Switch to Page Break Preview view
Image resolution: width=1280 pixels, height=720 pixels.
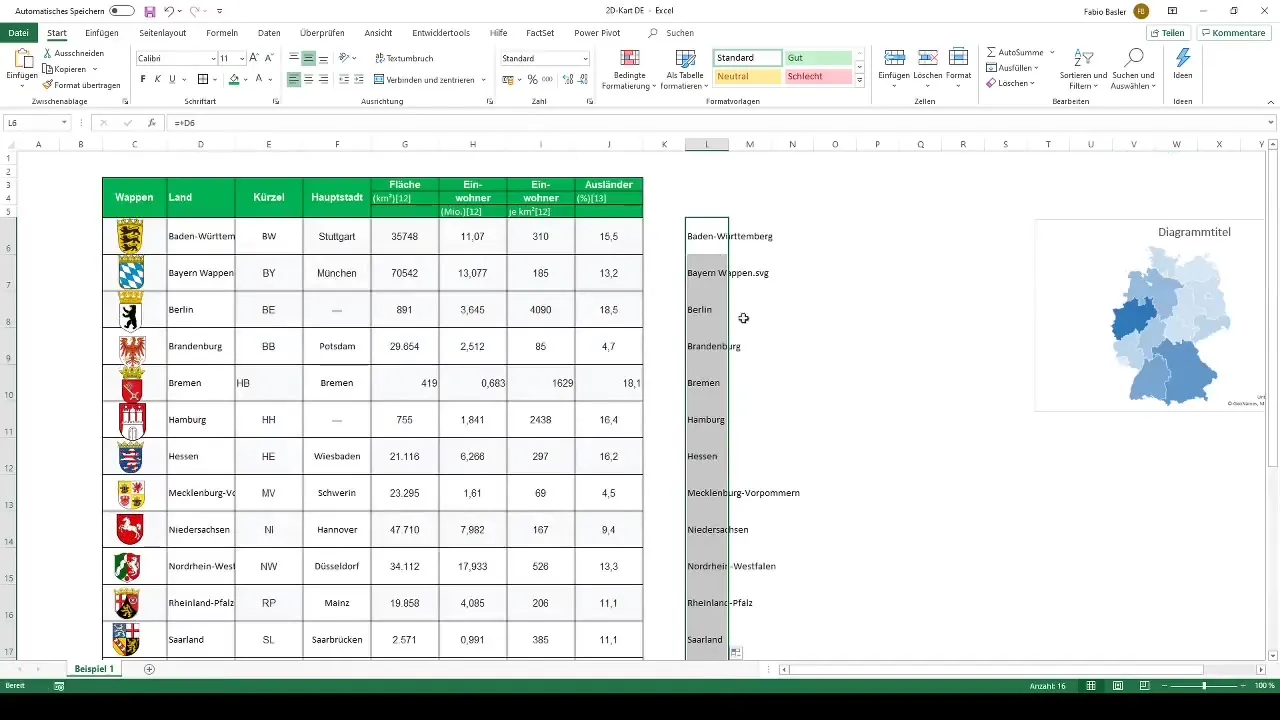(1144, 686)
